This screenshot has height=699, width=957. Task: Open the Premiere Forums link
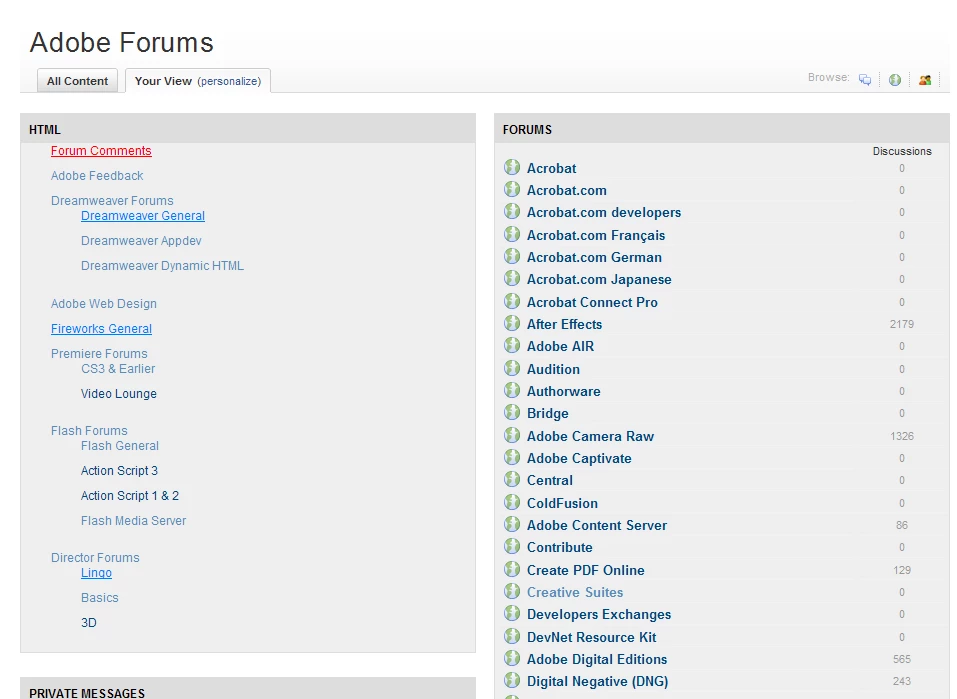(99, 353)
